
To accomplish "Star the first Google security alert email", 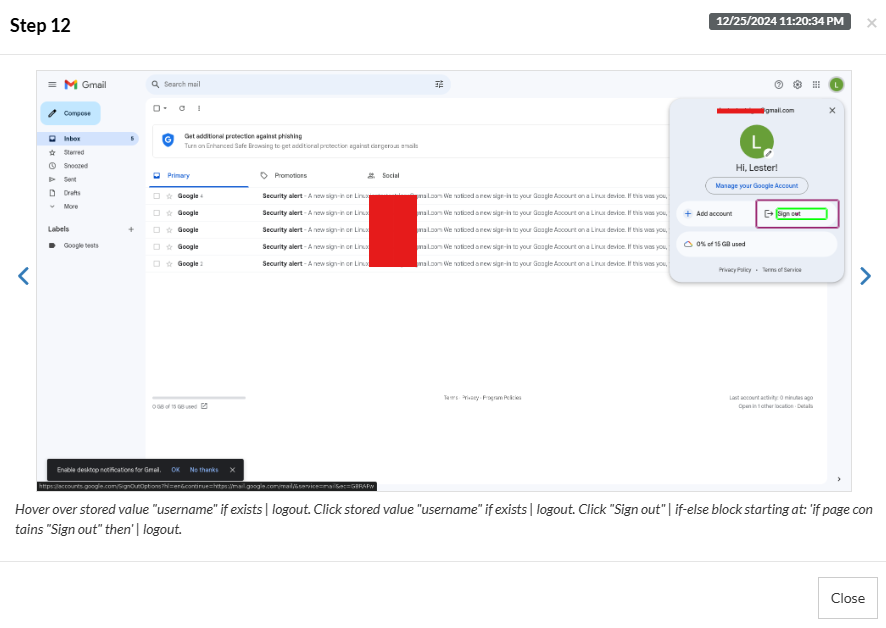I will click(x=169, y=197).
